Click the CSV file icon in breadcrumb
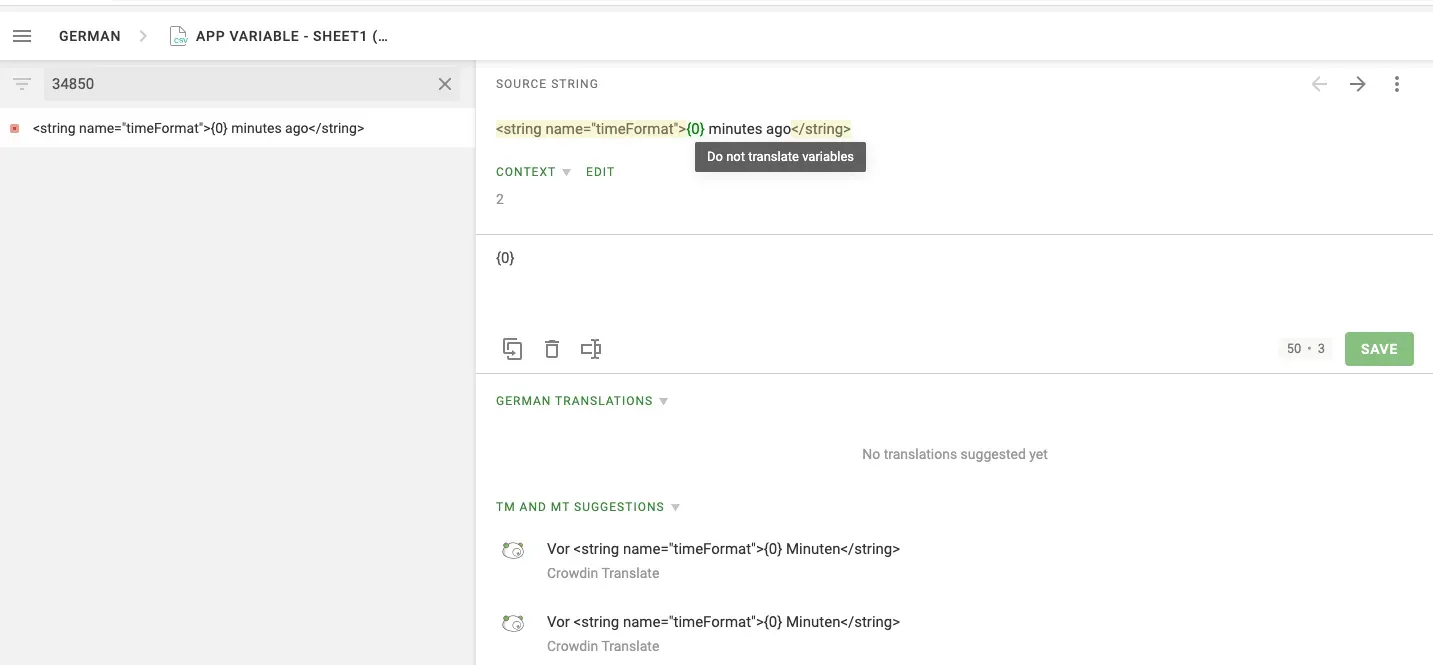 click(x=179, y=36)
